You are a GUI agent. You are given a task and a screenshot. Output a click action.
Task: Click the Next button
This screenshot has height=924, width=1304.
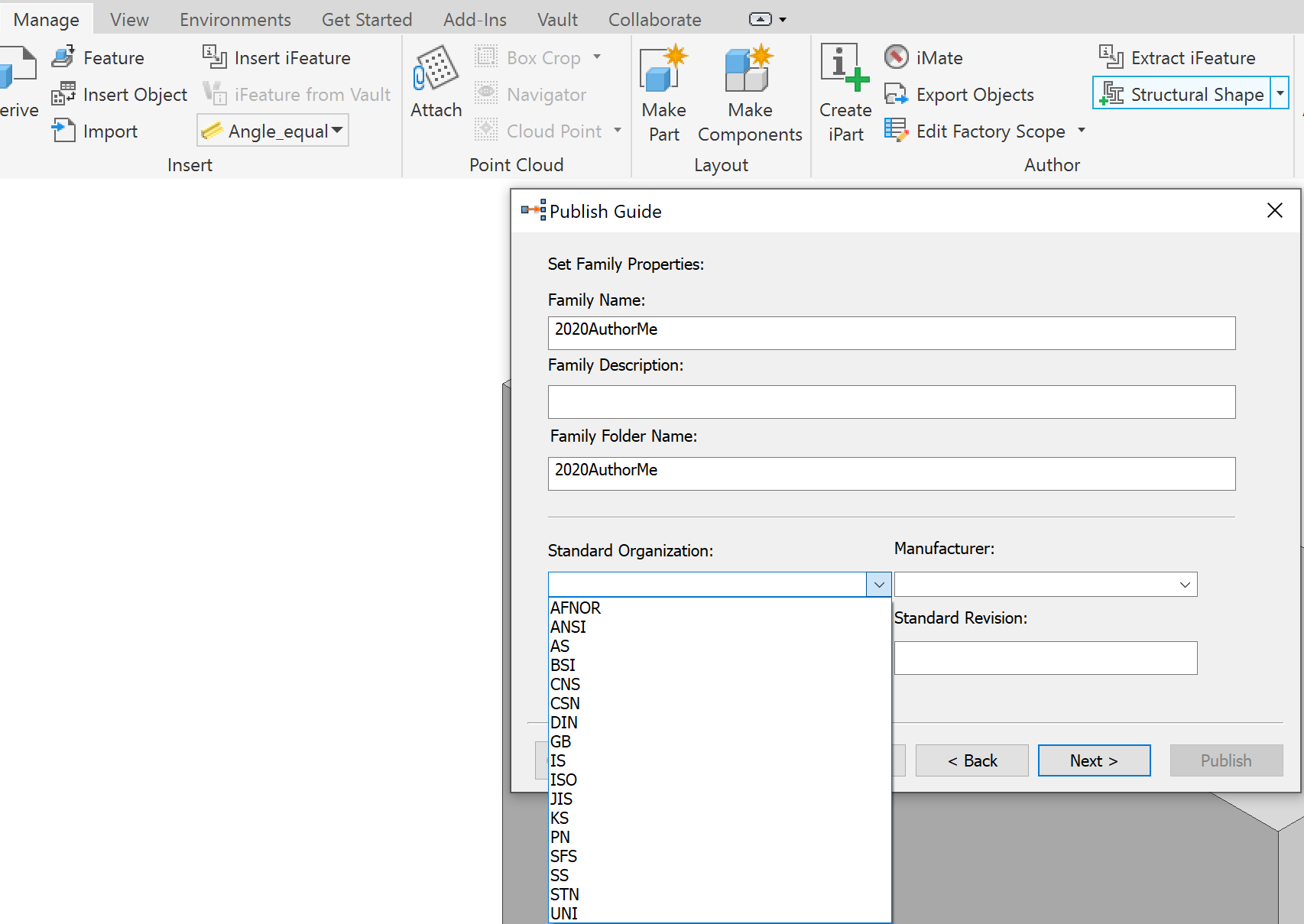1094,760
